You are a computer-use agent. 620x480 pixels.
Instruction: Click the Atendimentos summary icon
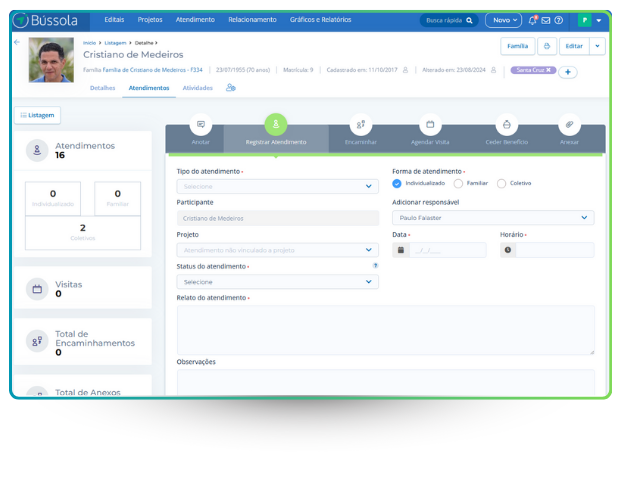click(37, 150)
